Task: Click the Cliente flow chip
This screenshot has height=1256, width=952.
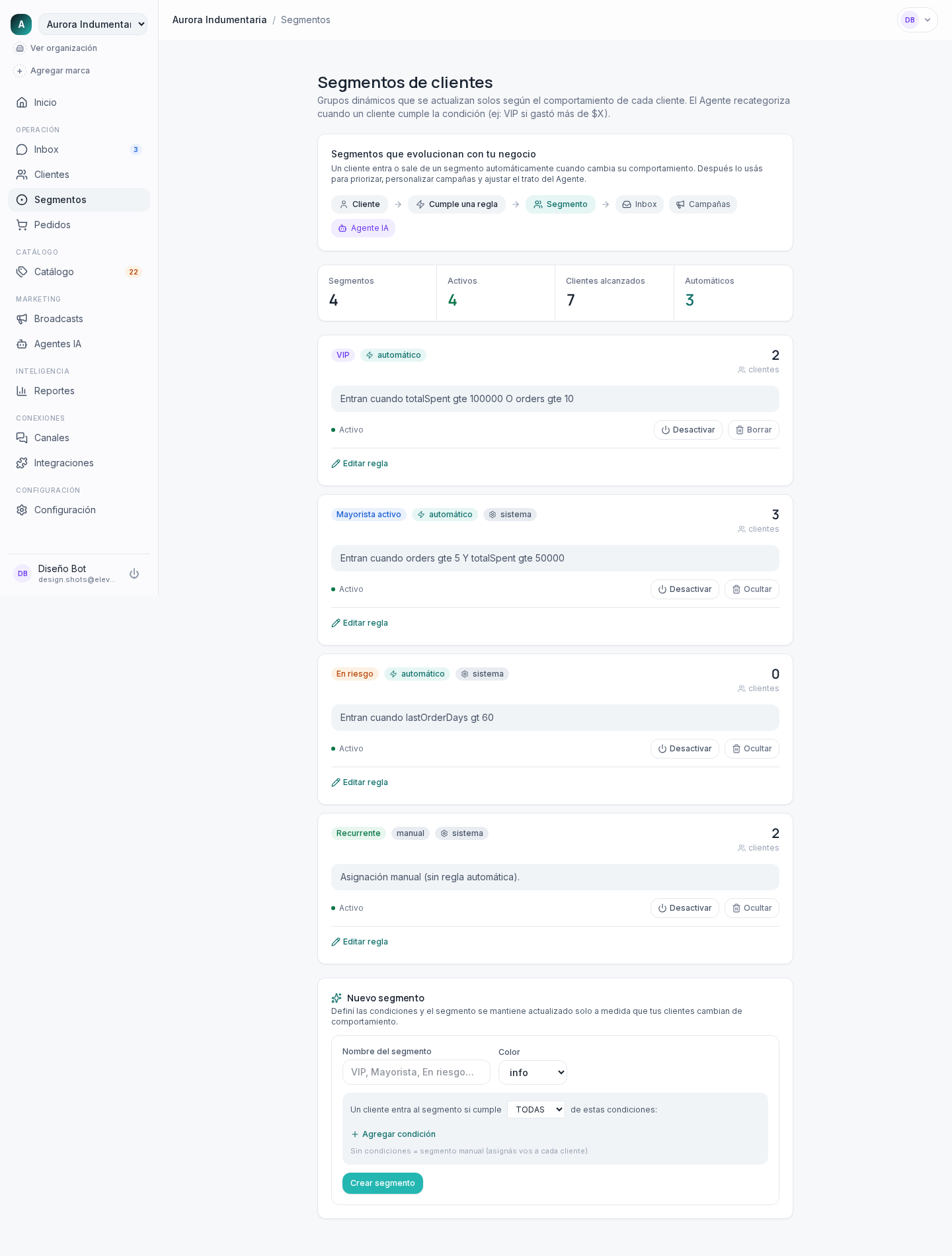Action: (360, 204)
